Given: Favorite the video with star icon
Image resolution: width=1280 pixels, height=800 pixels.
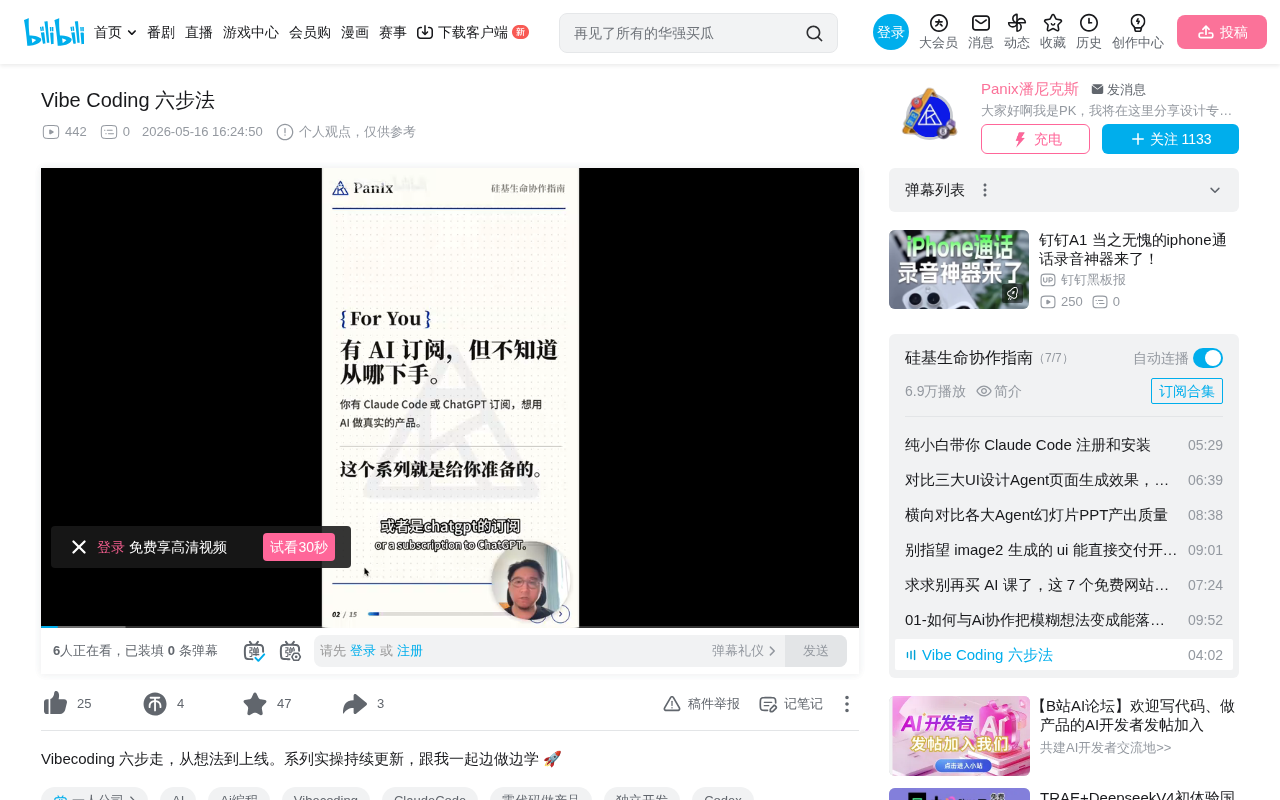Looking at the screenshot, I should click(255, 704).
